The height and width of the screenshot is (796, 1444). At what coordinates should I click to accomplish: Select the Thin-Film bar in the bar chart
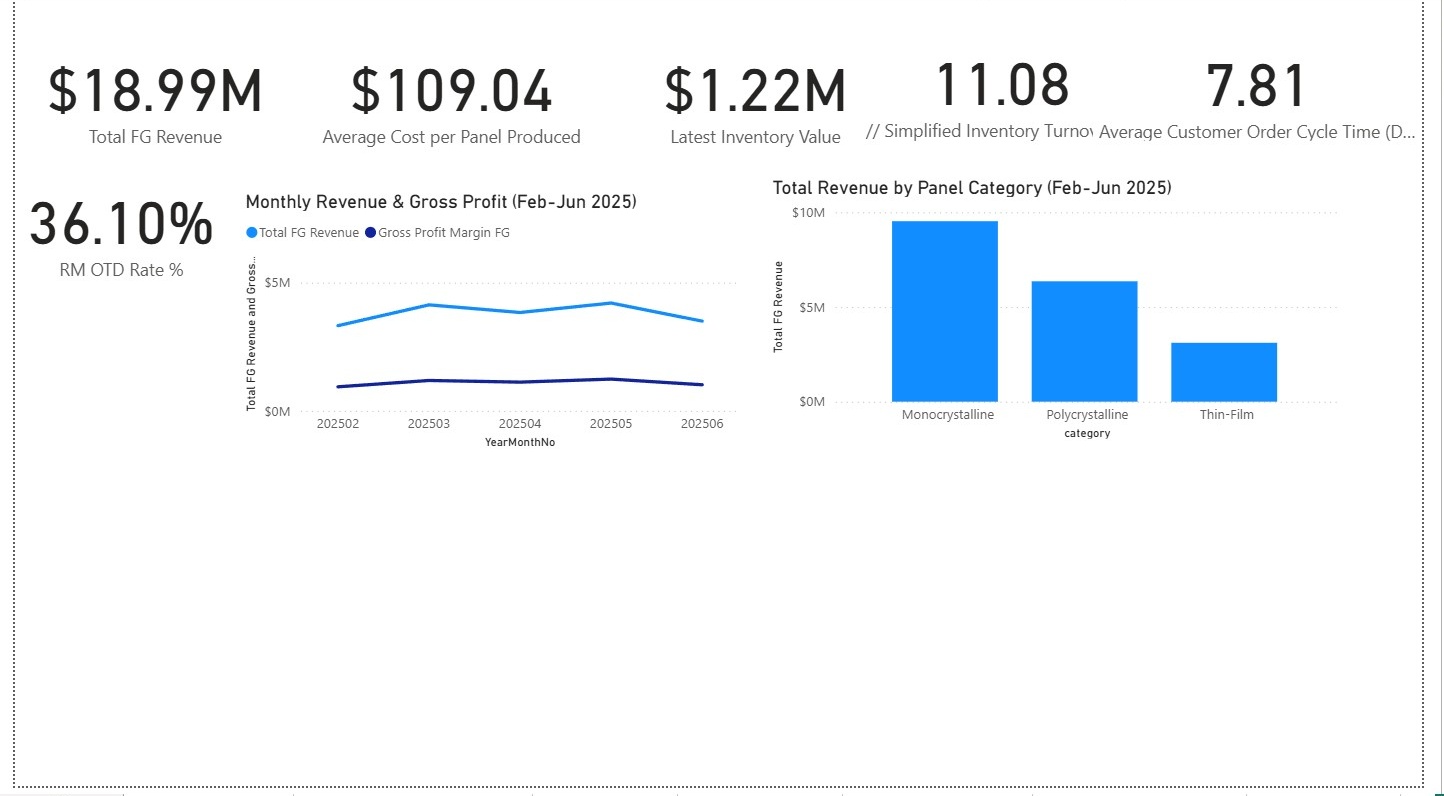(x=1224, y=372)
